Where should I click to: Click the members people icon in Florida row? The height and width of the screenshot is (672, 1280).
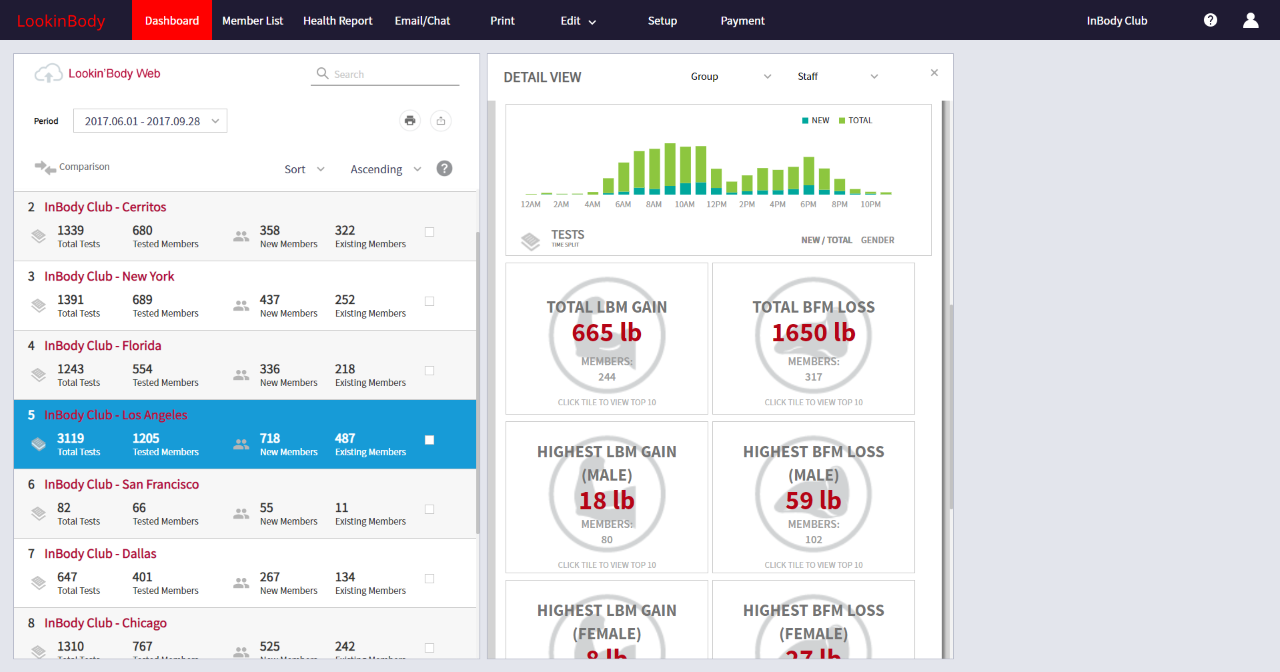[241, 375]
